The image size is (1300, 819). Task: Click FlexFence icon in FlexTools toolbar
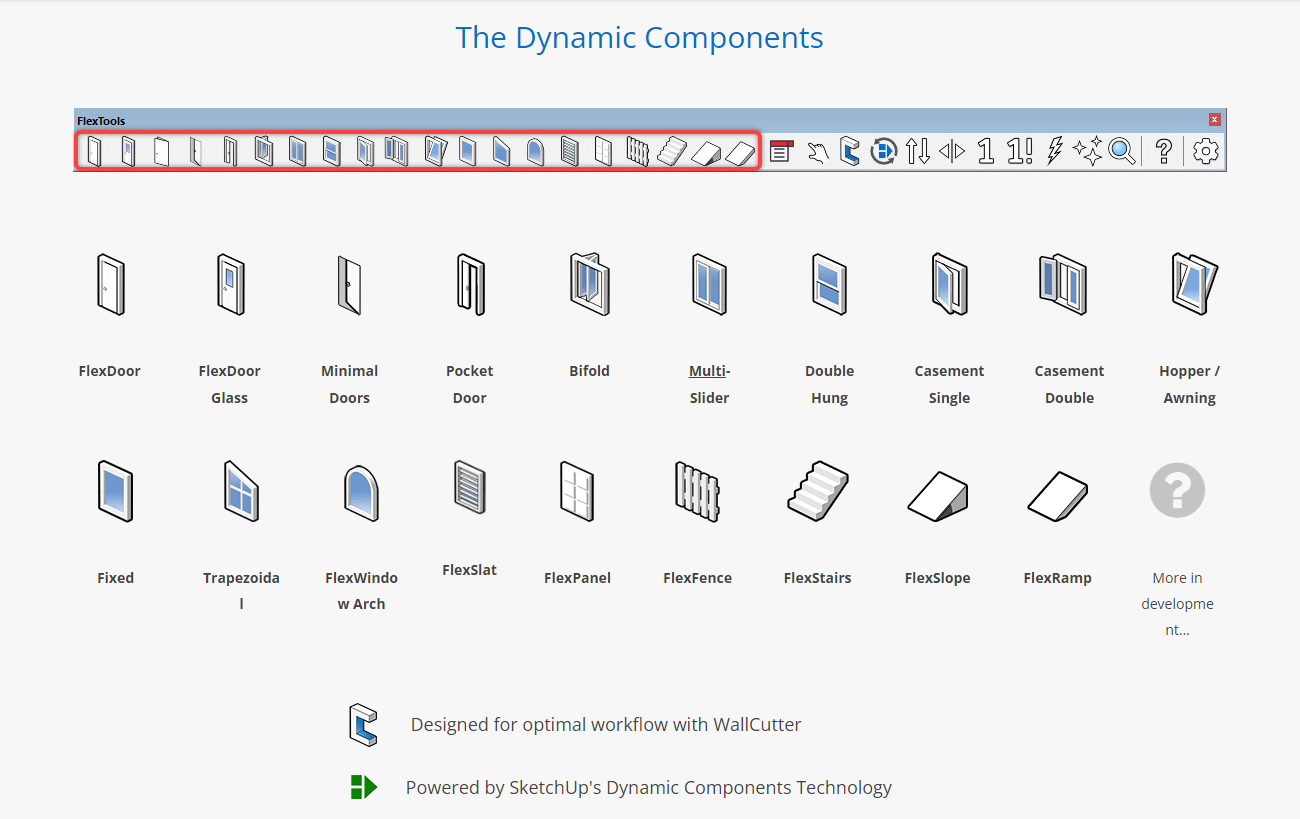coord(637,151)
